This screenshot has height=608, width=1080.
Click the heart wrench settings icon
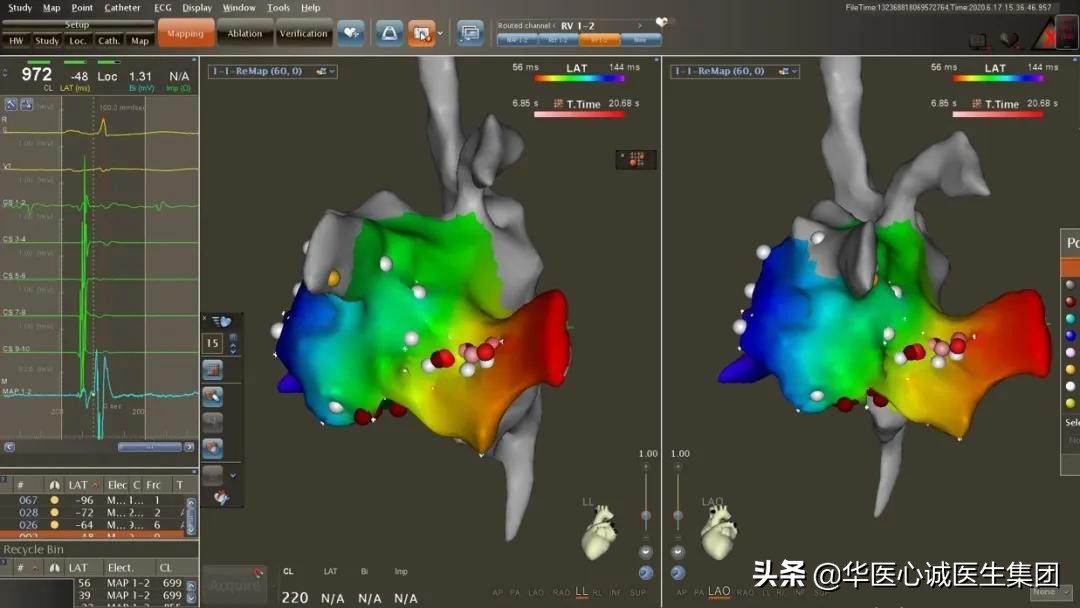pos(221,497)
